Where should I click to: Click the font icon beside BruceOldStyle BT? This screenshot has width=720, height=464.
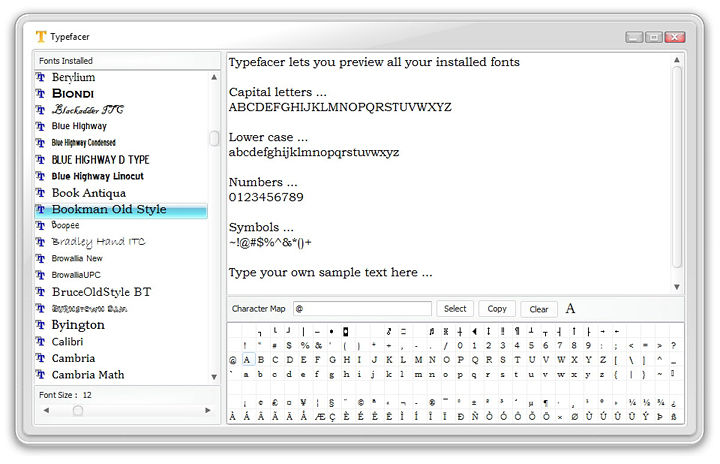(x=41, y=292)
